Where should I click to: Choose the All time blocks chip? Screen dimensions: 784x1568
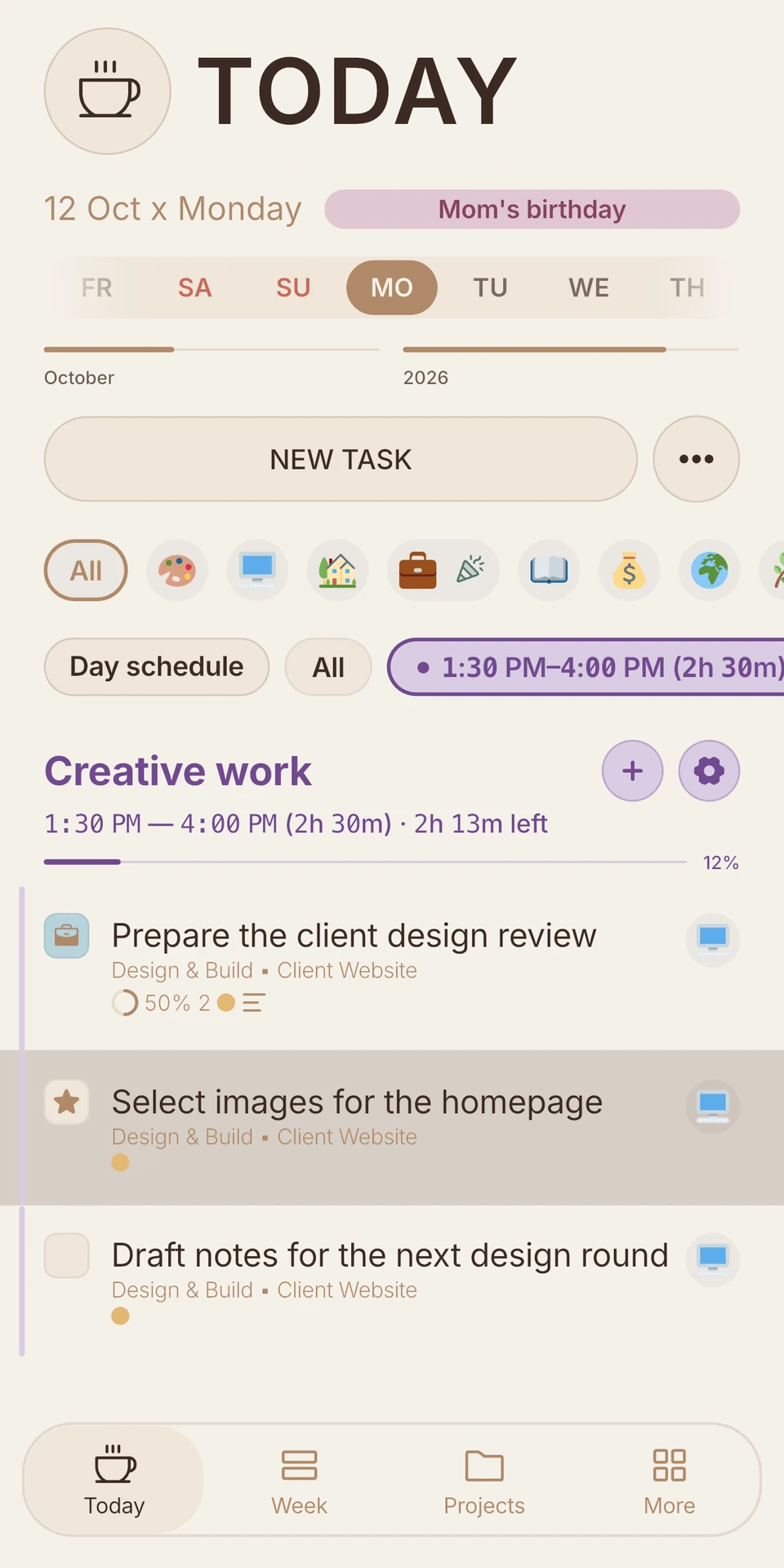pos(328,666)
